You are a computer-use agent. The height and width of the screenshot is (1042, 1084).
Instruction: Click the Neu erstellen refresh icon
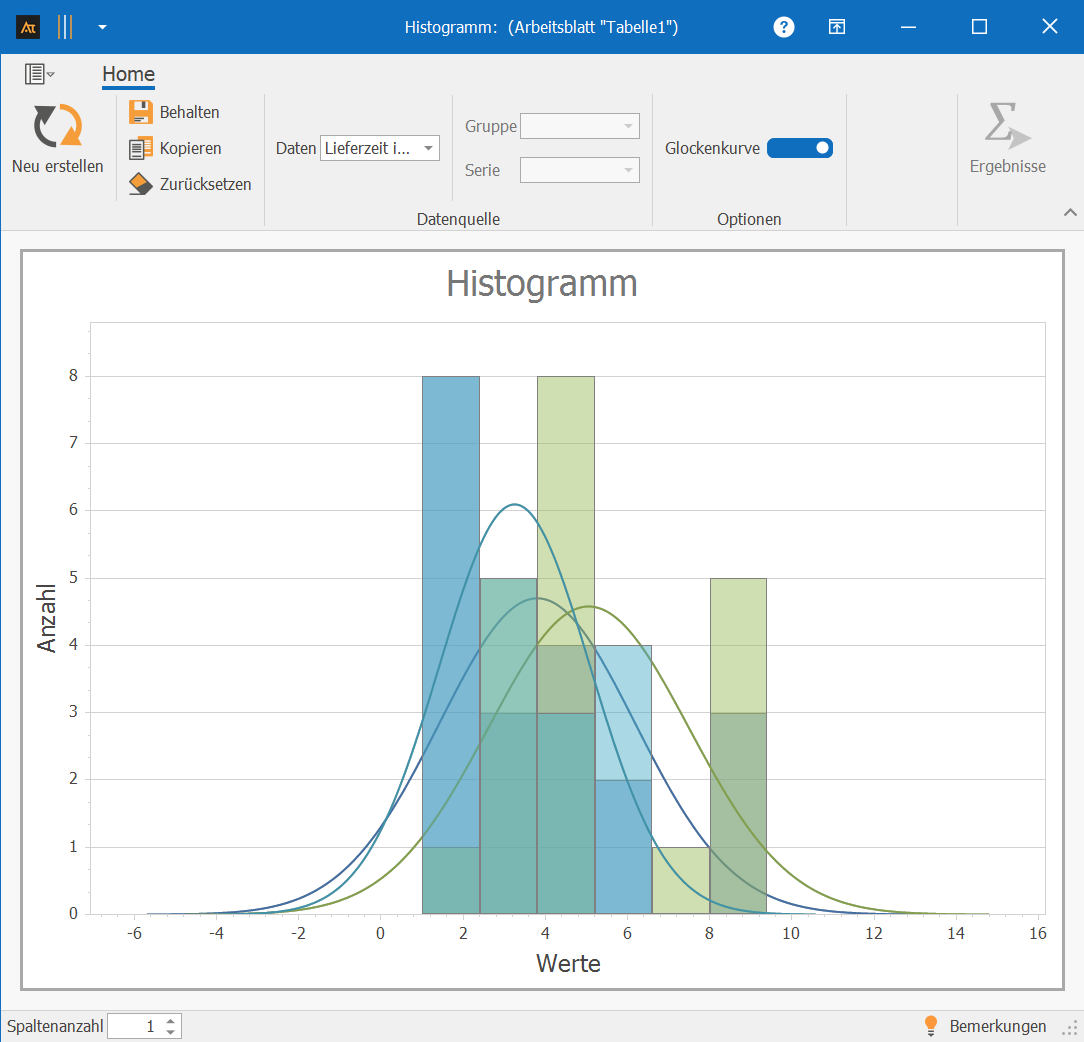[57, 127]
